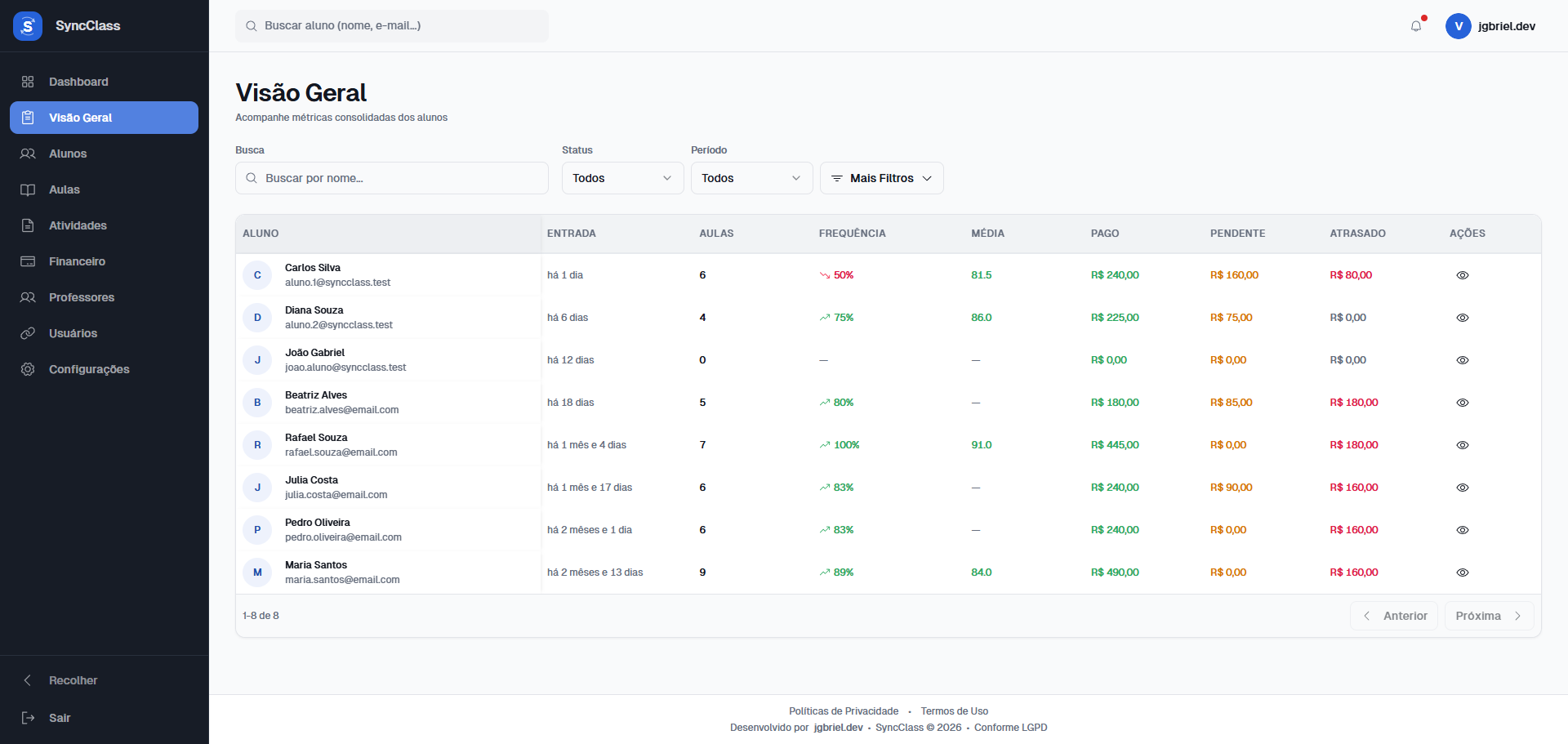The image size is (1568, 744).
Task: Open Usuários in sidebar
Action: click(x=104, y=333)
